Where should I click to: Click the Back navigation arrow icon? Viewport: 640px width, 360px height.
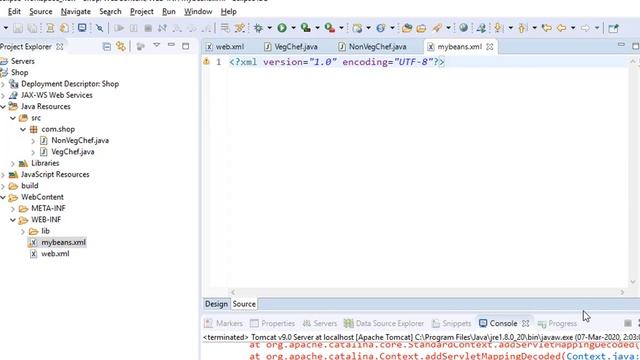(562, 28)
